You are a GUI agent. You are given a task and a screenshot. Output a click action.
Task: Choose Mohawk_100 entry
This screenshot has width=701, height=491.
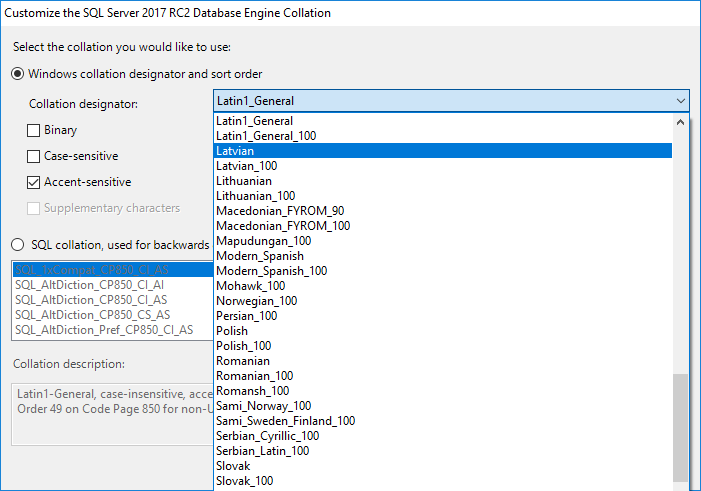click(443, 286)
